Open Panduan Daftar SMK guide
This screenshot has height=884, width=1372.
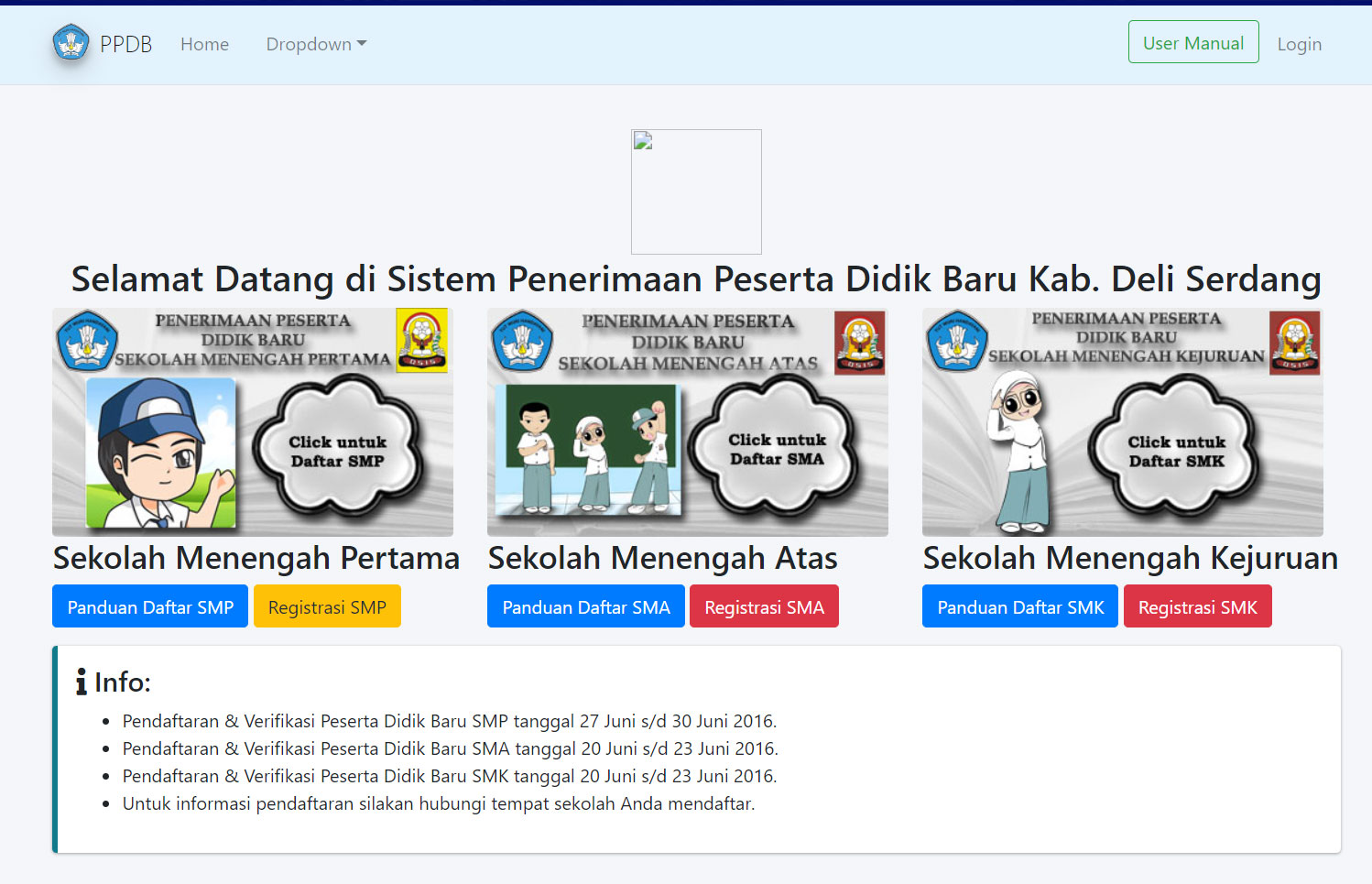click(1019, 606)
